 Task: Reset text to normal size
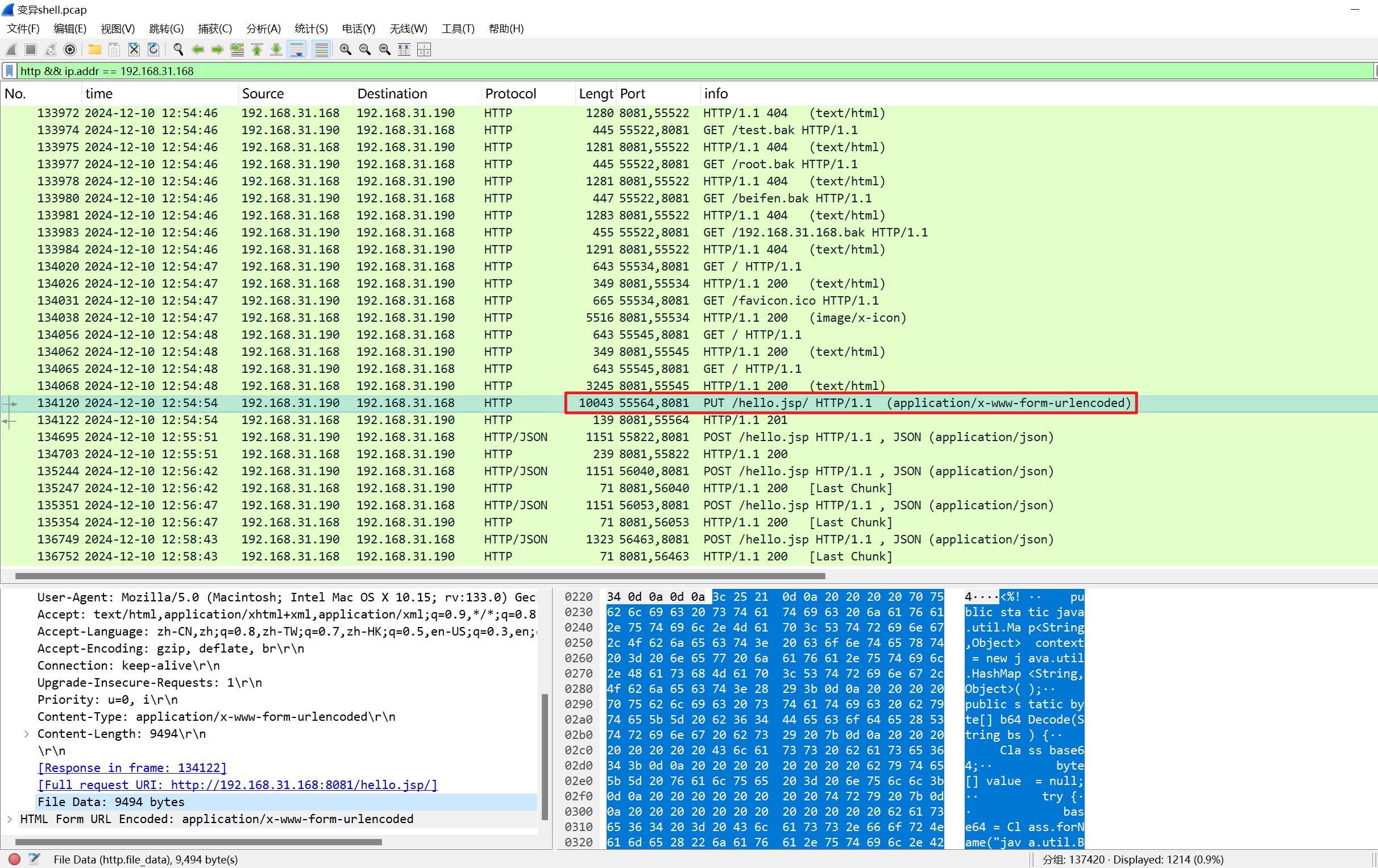coord(384,50)
